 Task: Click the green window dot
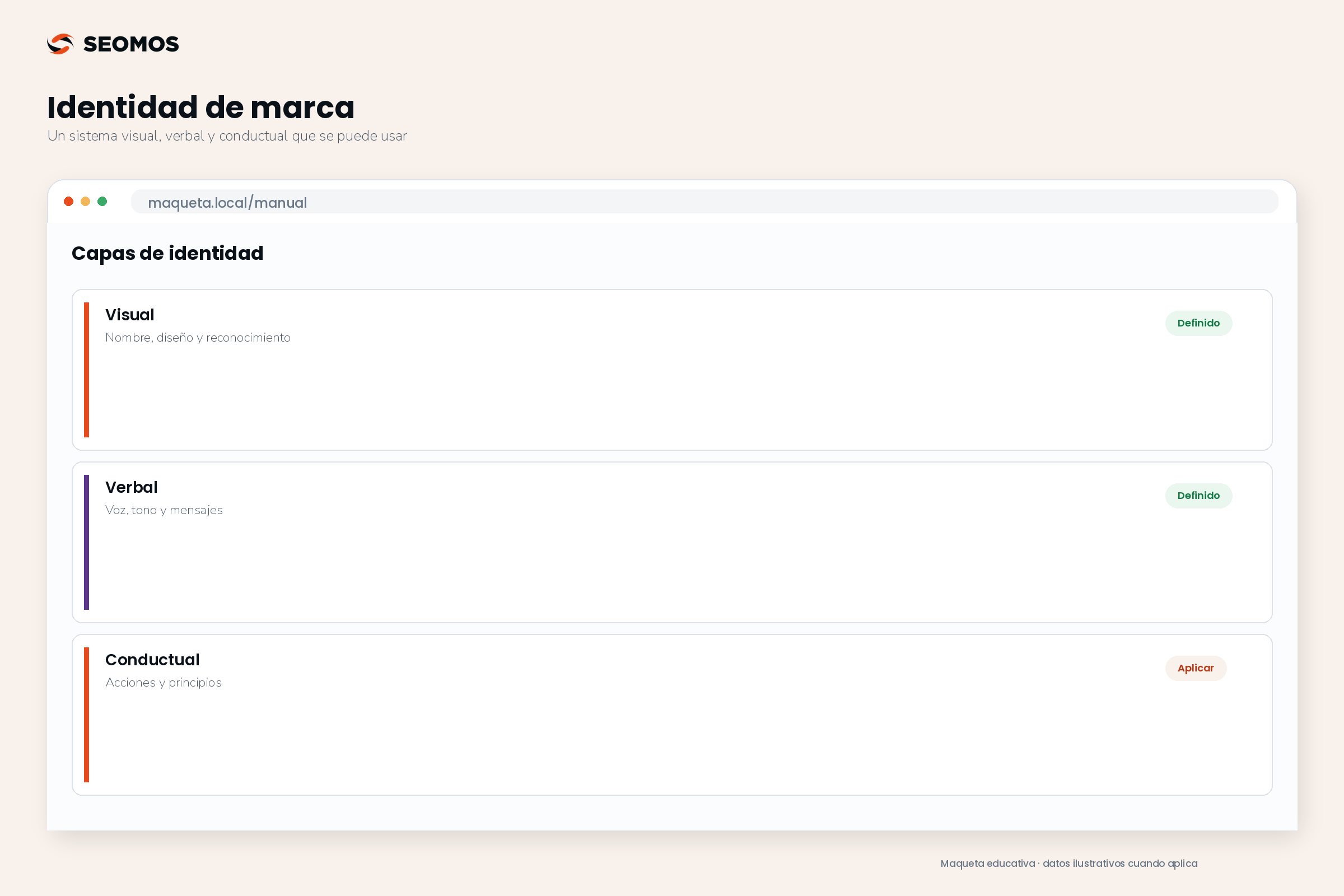[102, 201]
